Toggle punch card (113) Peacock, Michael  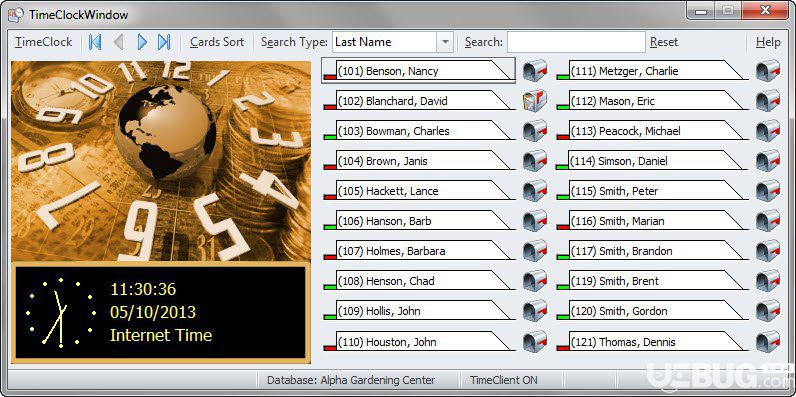click(652, 130)
